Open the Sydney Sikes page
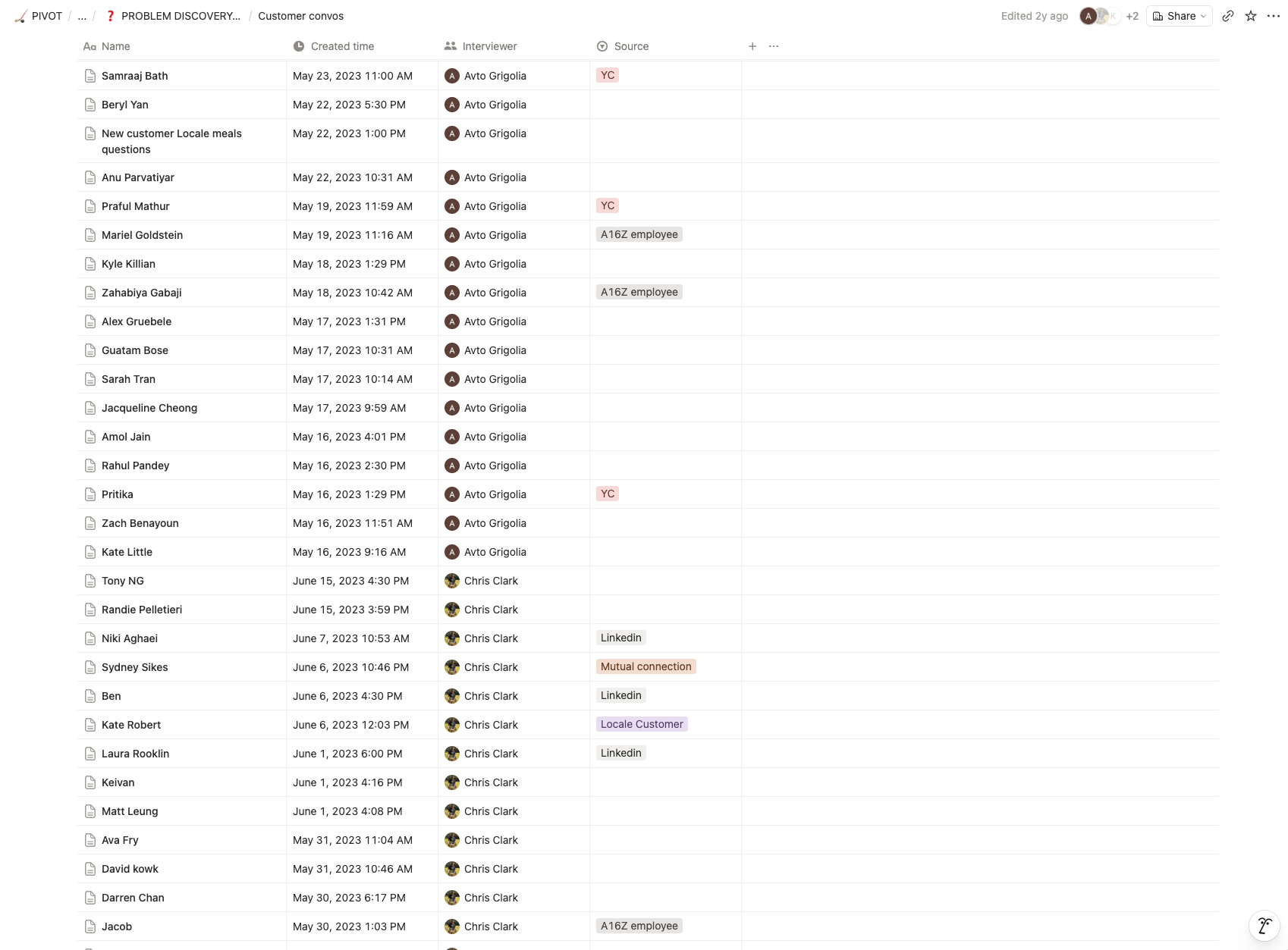The image size is (1288, 950). pyautogui.click(x=134, y=667)
